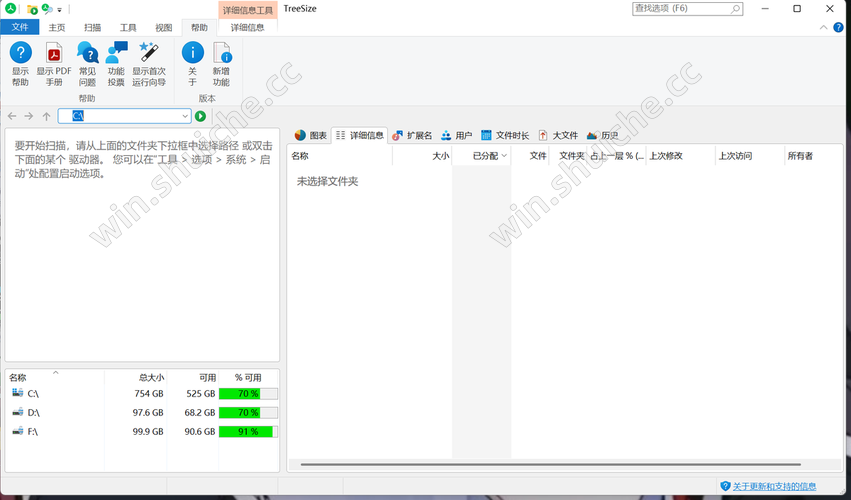The height and width of the screenshot is (500, 851).
Task: Select the F:\ drive row
Action: [x=143, y=432]
